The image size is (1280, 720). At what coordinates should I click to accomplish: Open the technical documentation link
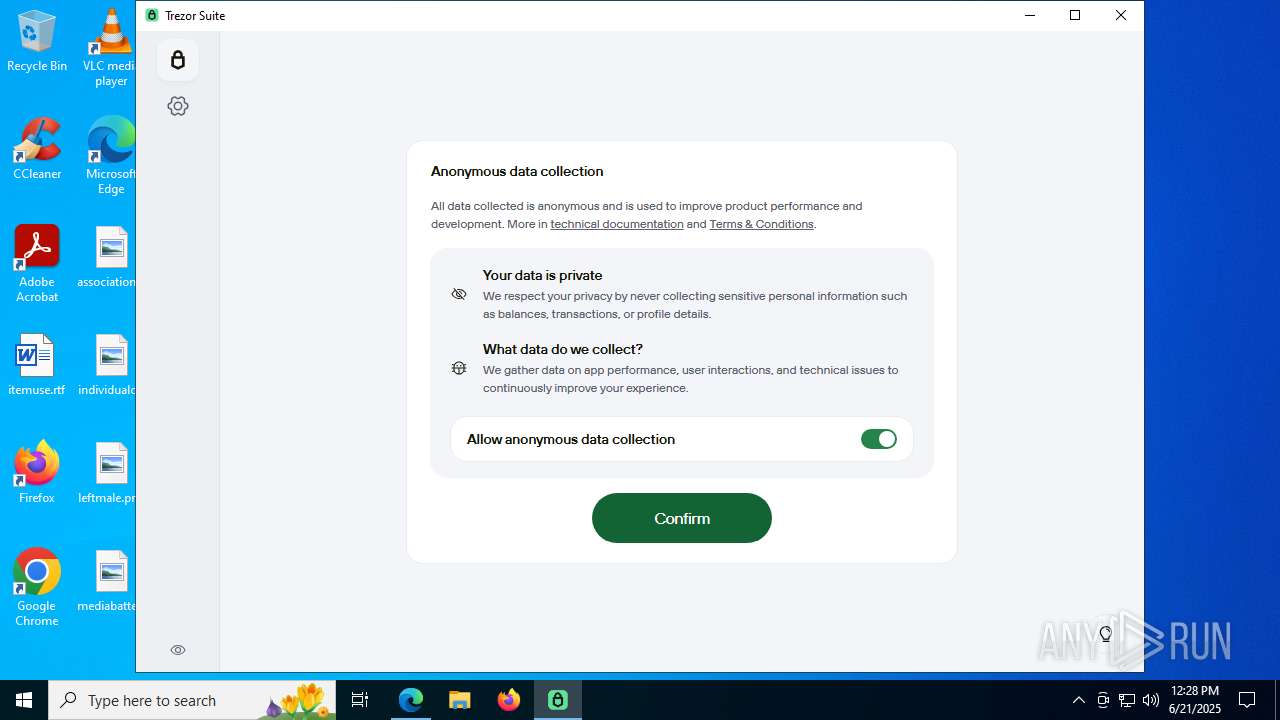pos(617,224)
